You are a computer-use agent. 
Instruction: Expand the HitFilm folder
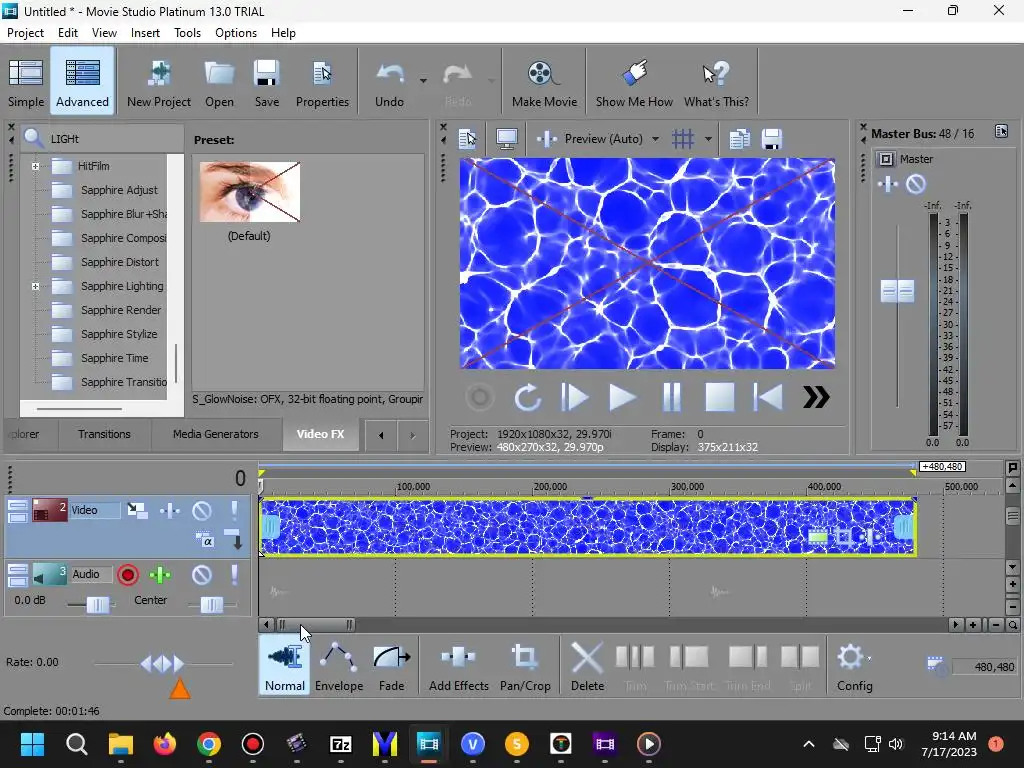click(x=35, y=167)
